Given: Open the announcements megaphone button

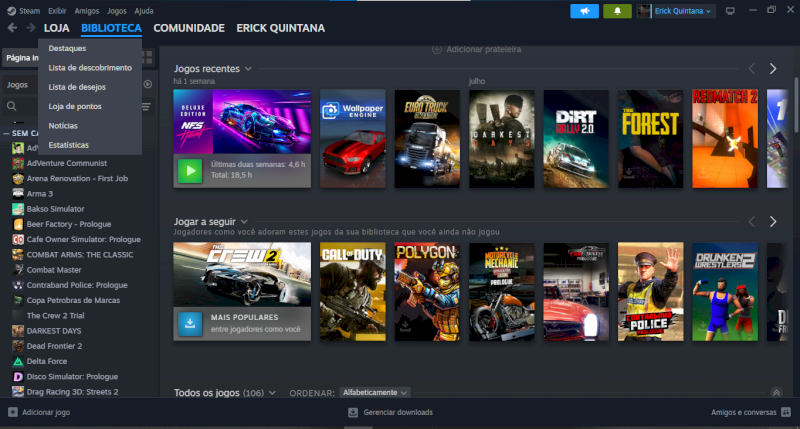Looking at the screenshot, I should 584,11.
